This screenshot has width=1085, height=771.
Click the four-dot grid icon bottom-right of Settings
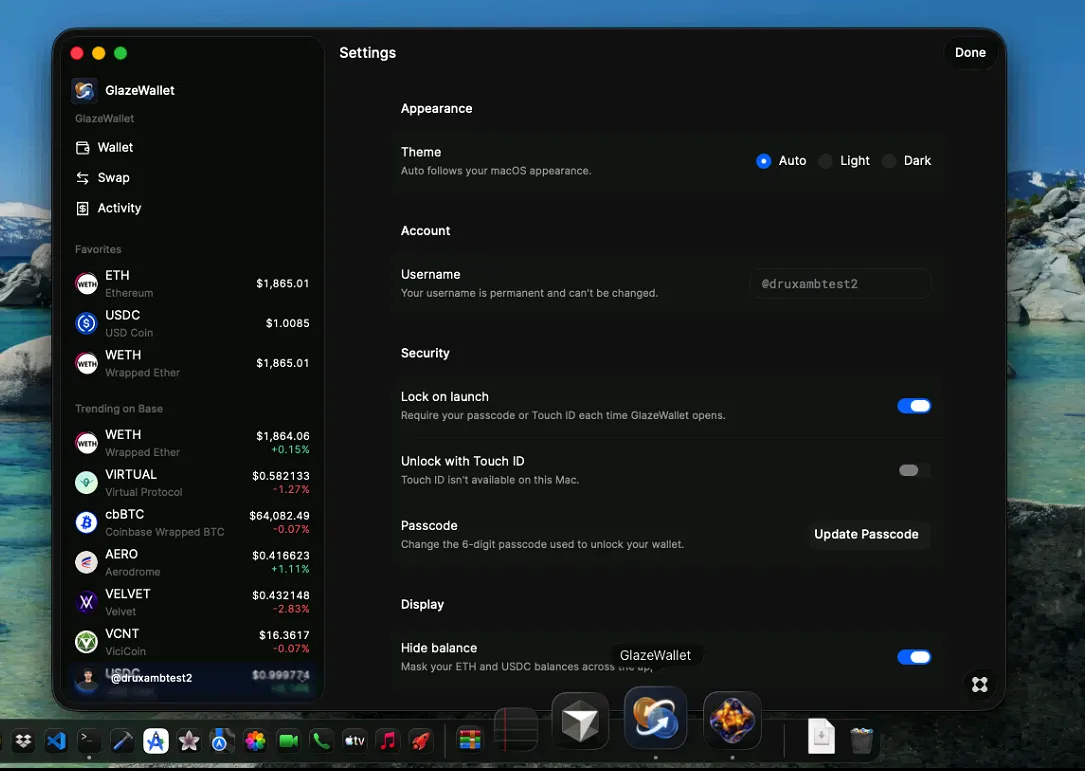pyautogui.click(x=979, y=684)
